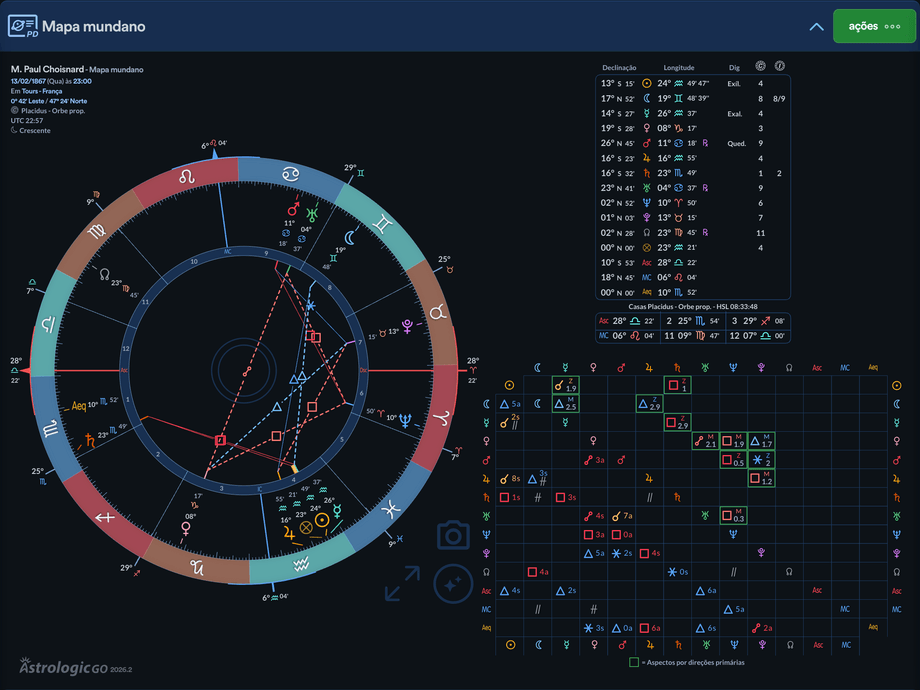Viewport: 920px width, 690px height.
Task: Click the 'Crescente' moon phase label
Action: coord(35,130)
